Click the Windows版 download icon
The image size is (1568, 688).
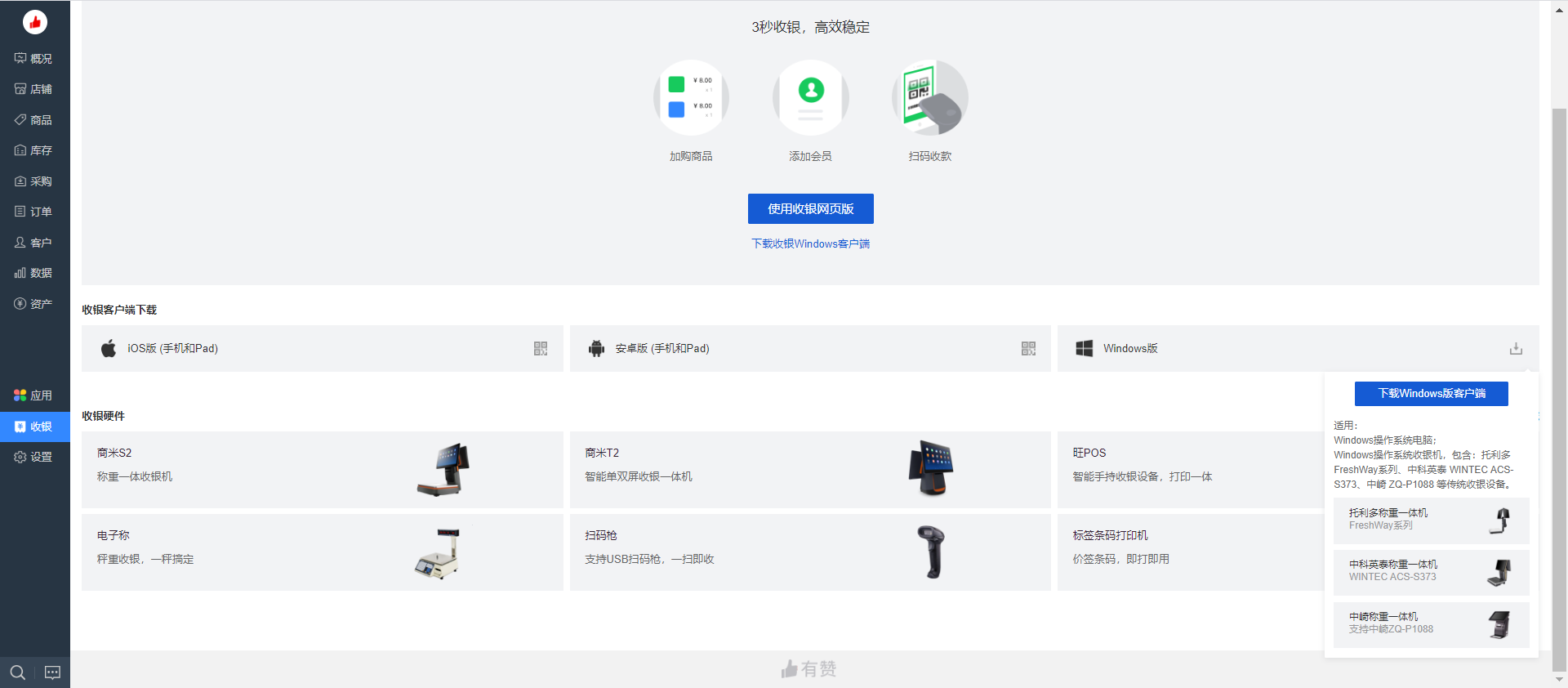[1516, 349]
